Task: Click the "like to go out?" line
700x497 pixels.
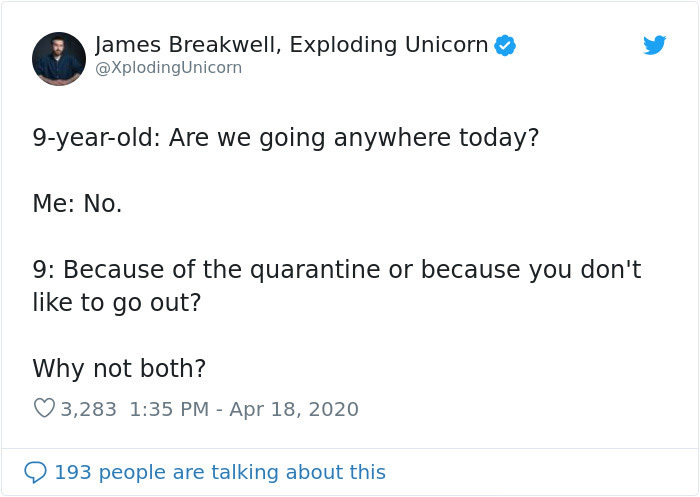Action: click(116, 302)
